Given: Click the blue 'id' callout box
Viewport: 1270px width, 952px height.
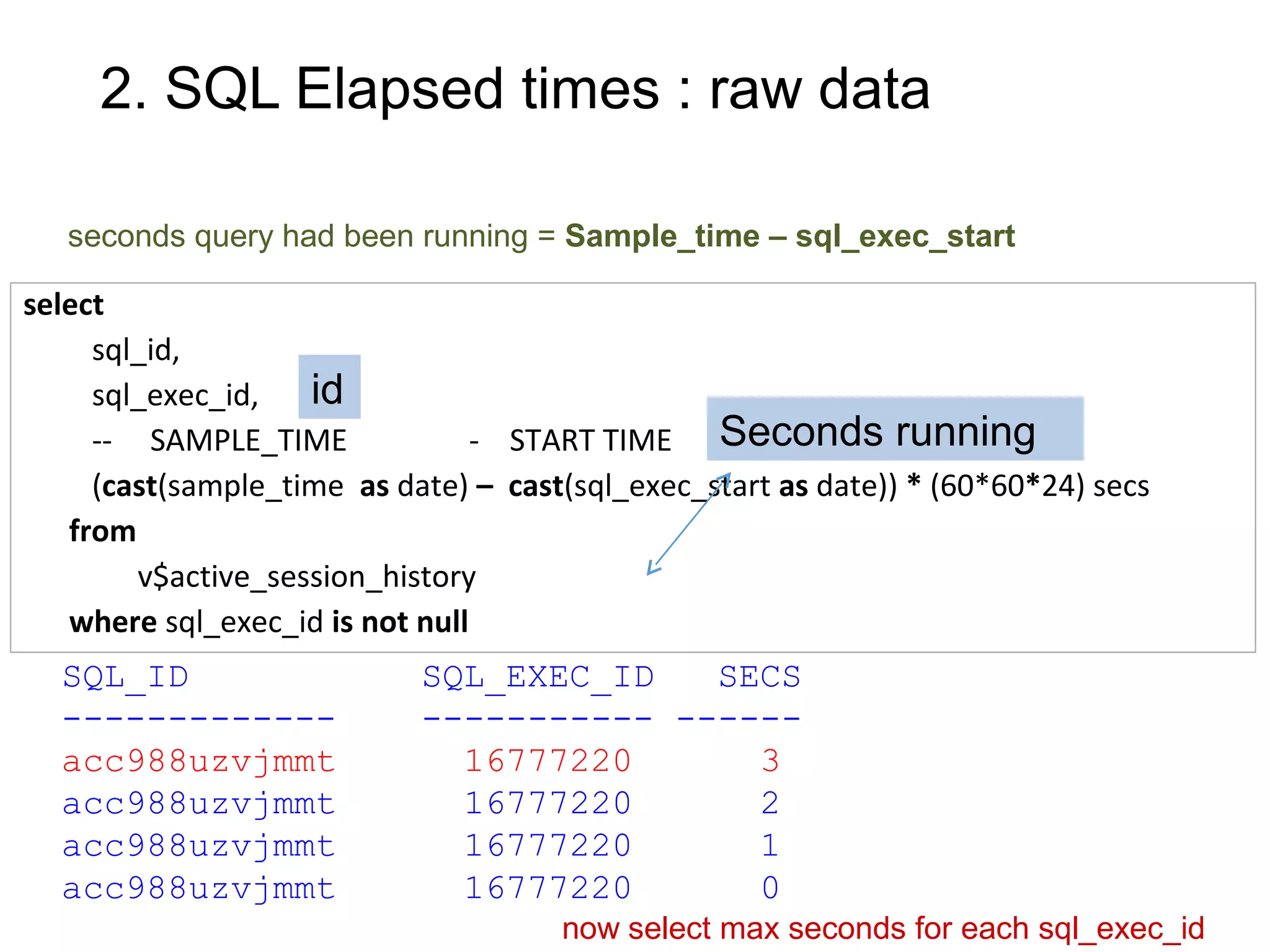Looking at the screenshot, I should tap(329, 387).
